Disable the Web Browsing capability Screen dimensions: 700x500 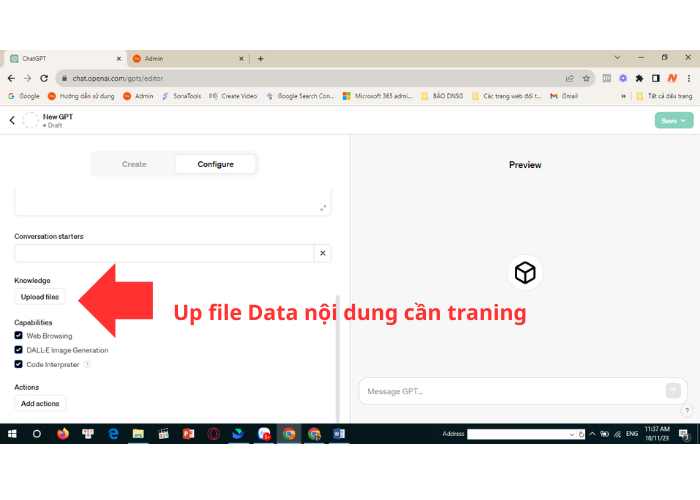point(19,336)
